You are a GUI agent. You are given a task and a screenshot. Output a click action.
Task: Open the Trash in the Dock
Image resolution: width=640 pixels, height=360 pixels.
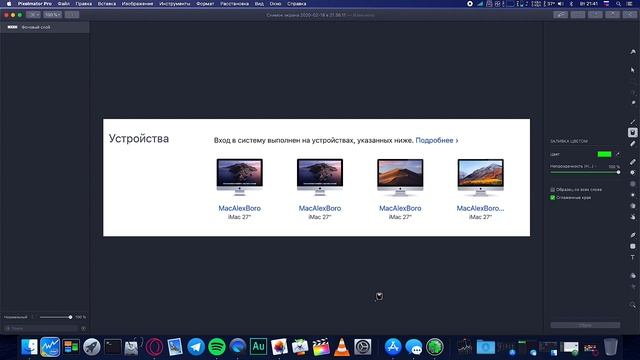(611, 347)
